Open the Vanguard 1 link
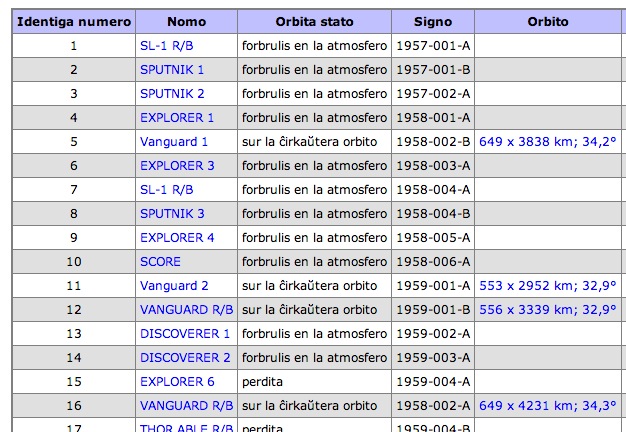This screenshot has height=432, width=626. (174, 142)
